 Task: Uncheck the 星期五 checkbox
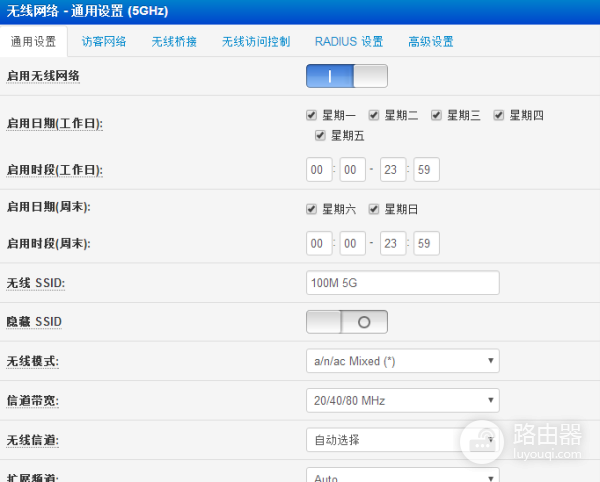[320, 135]
